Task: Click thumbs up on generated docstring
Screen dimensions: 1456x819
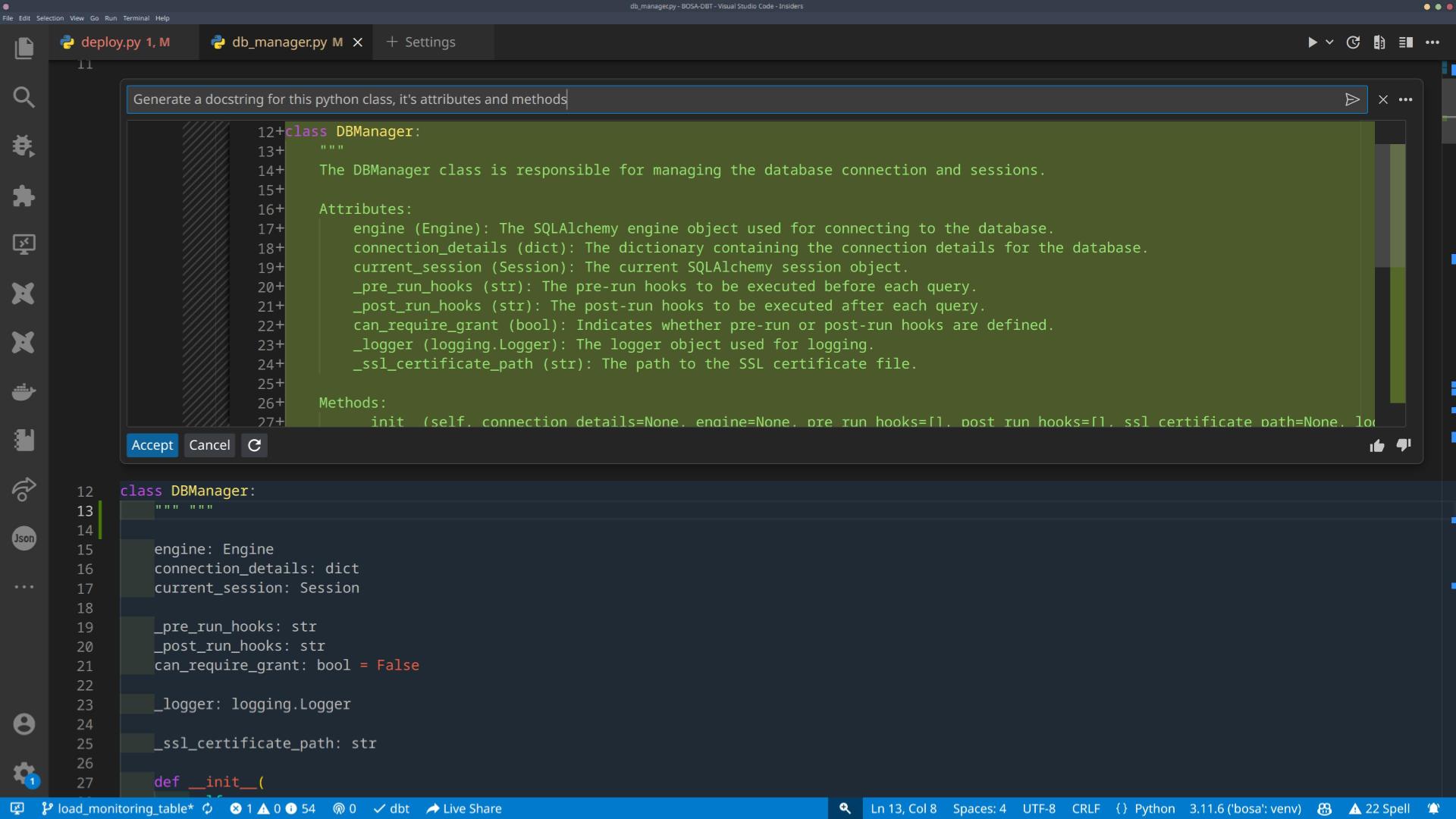Action: pos(1377,446)
